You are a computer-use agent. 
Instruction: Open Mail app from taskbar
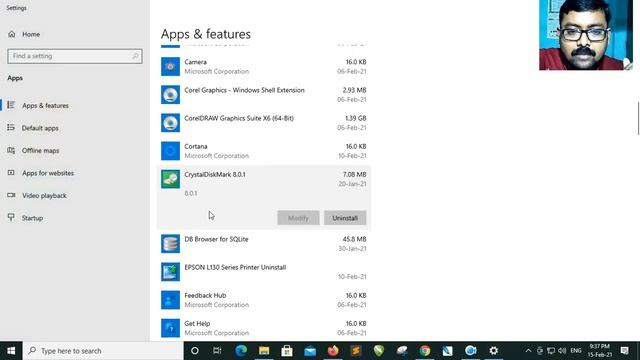pyautogui.click(x=310, y=351)
